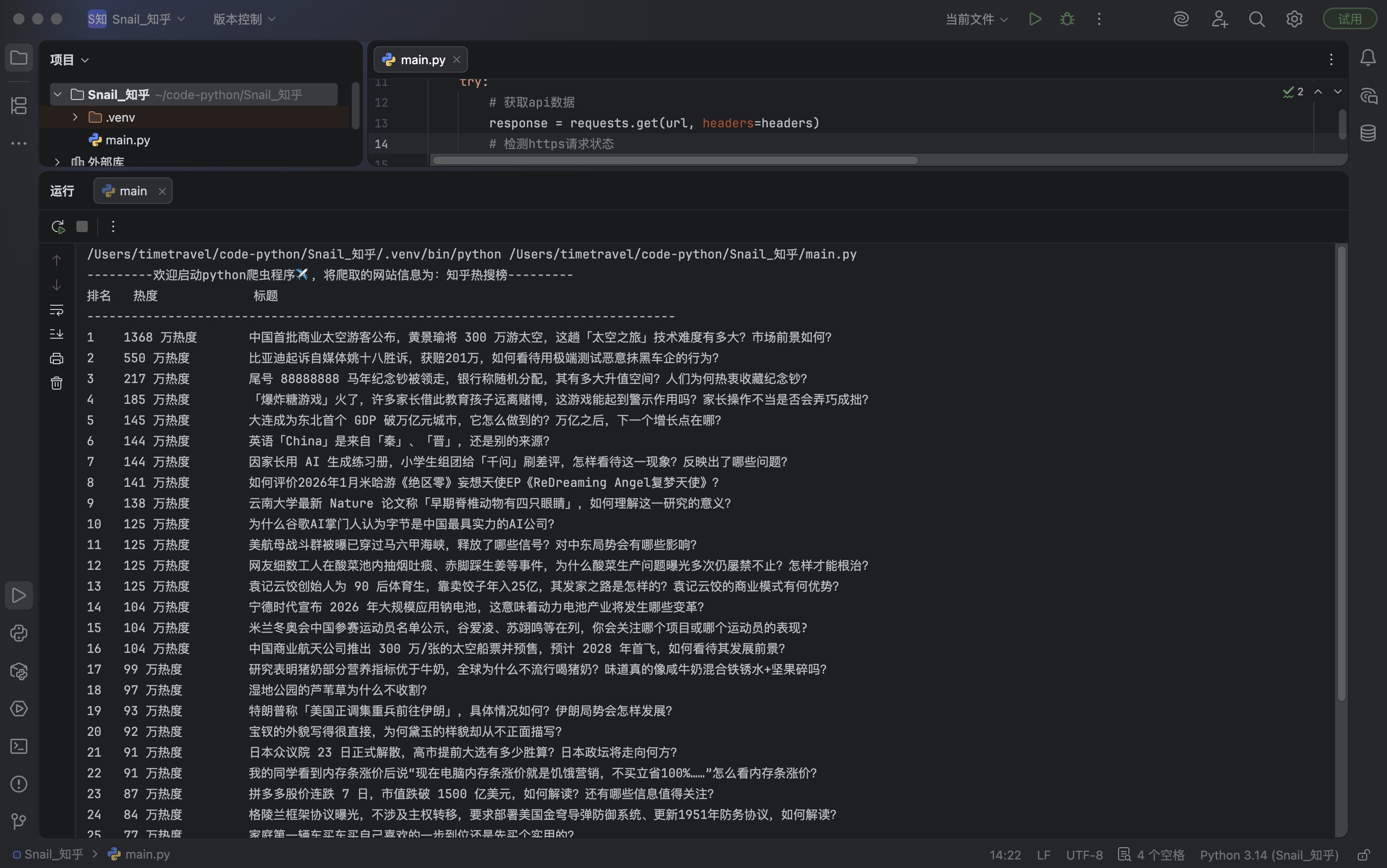The image size is (1387, 868).
Task: Open the 版本控制 dropdown
Action: coord(244,19)
